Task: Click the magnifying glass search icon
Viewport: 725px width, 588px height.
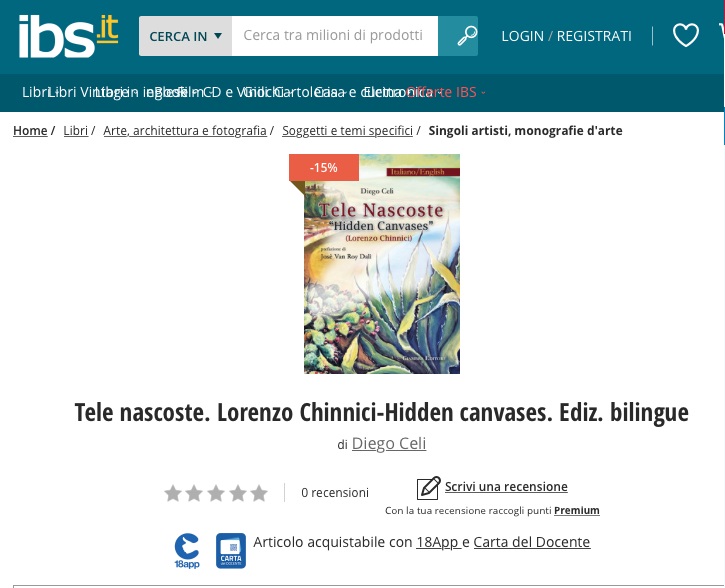Action: click(x=467, y=36)
